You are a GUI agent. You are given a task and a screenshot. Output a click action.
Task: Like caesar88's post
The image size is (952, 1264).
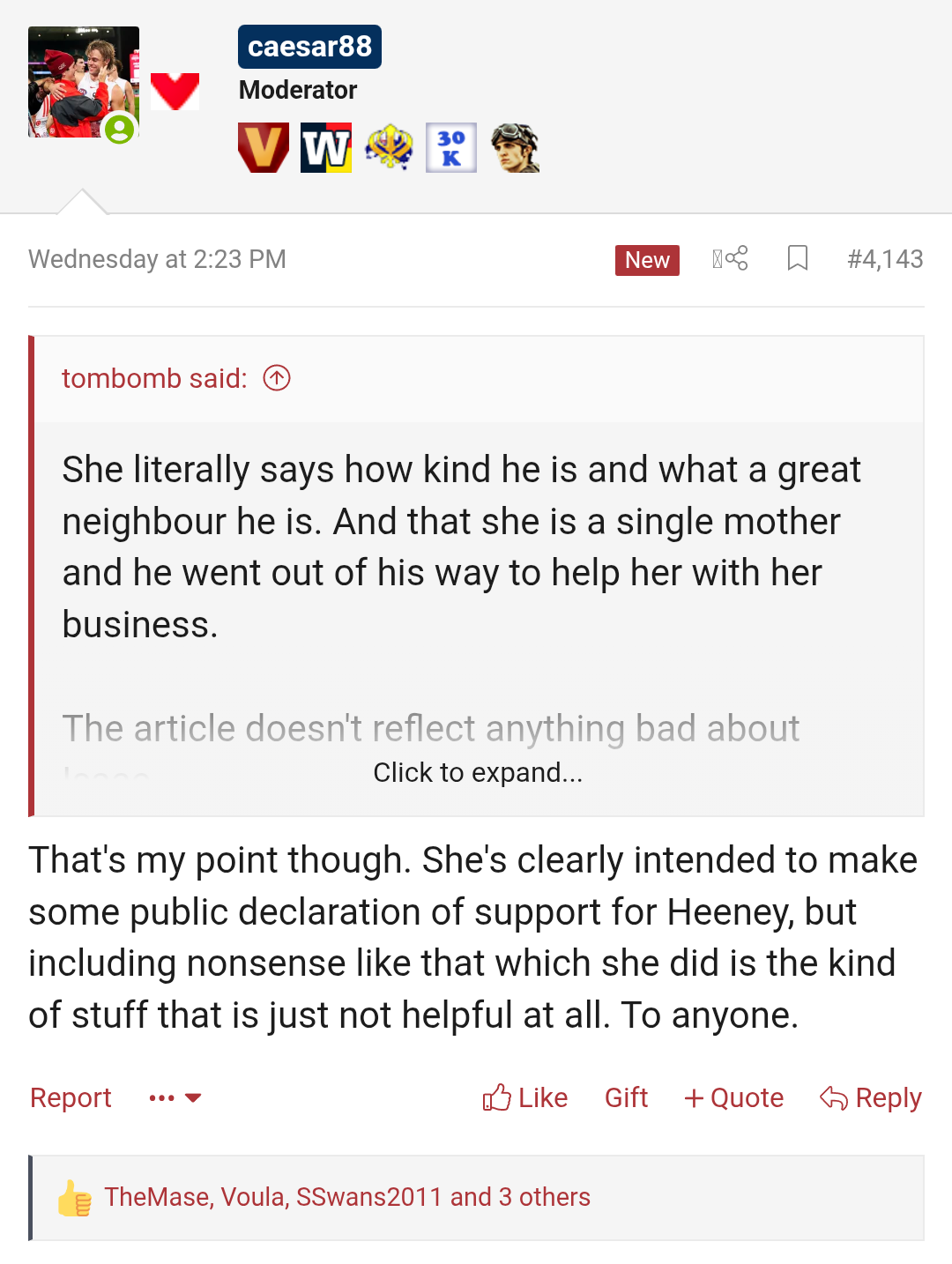(525, 1097)
